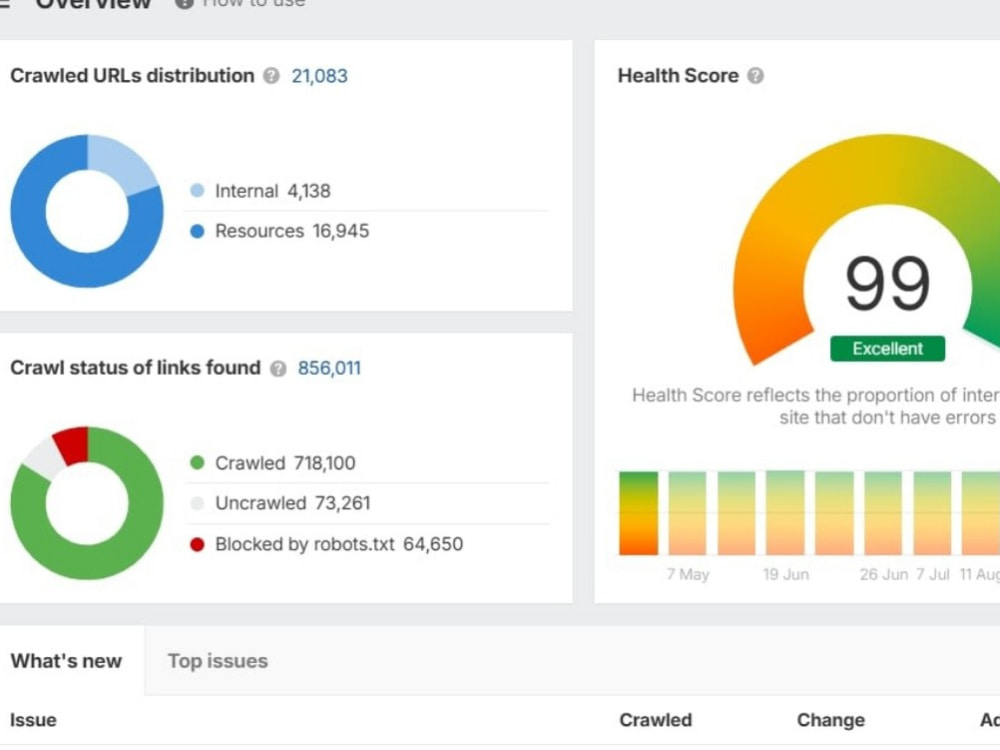The width and height of the screenshot is (1000, 750).
Task: Switch to Top issues tab
Action: point(217,661)
